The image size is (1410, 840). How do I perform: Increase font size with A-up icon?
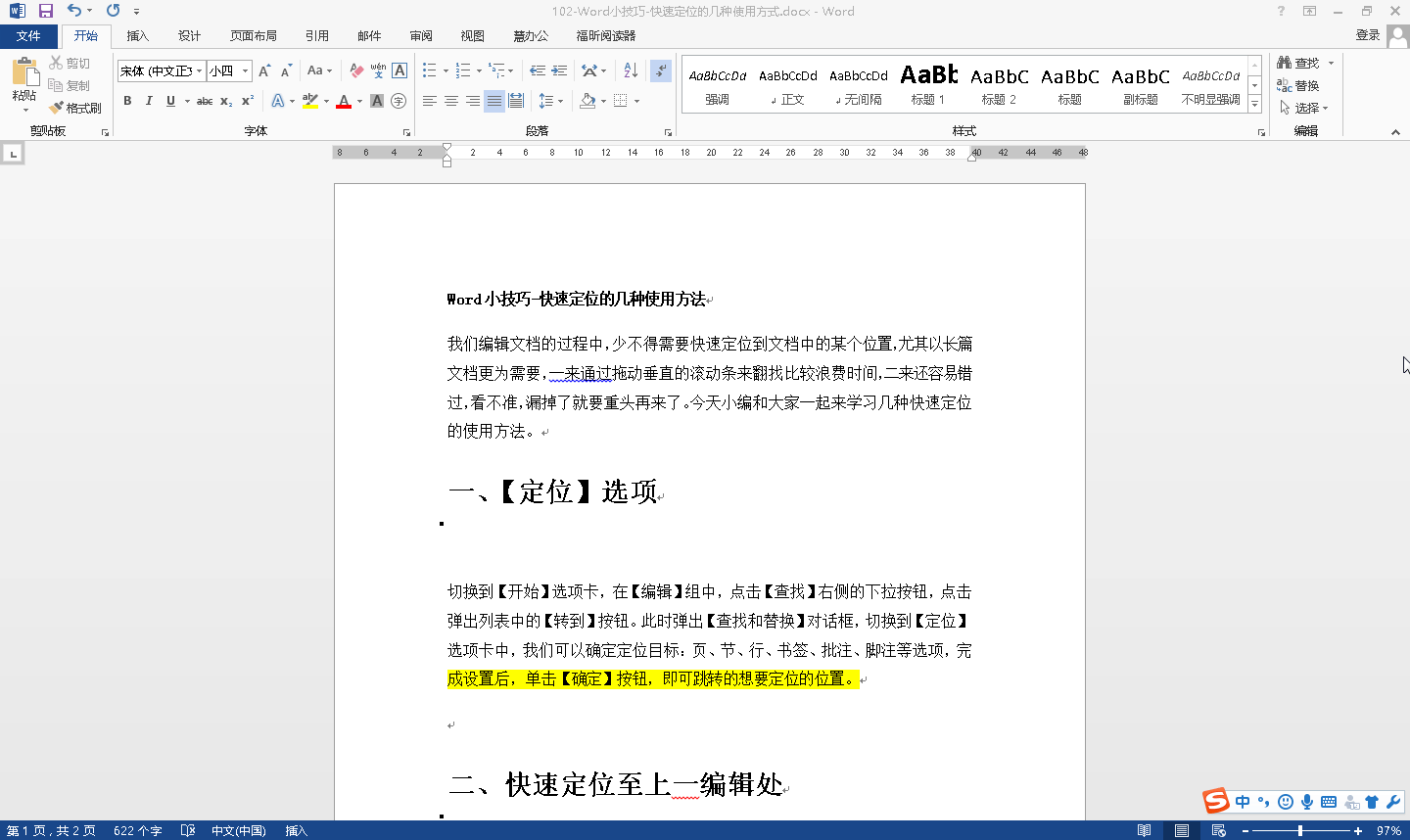click(x=264, y=70)
